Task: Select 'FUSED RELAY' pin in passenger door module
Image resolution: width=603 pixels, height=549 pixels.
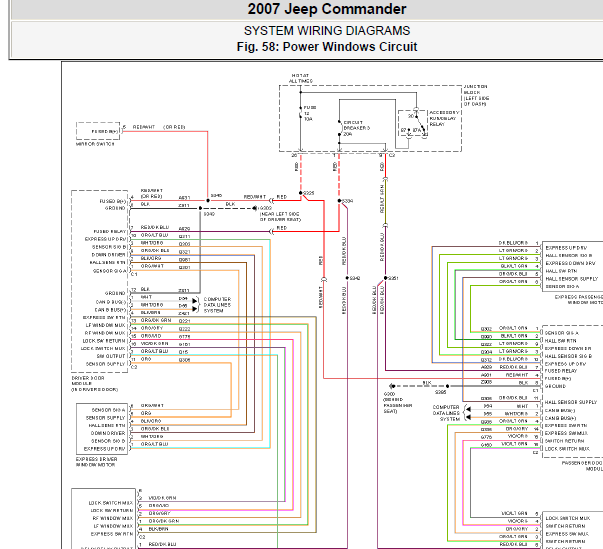Action: click(x=561, y=371)
